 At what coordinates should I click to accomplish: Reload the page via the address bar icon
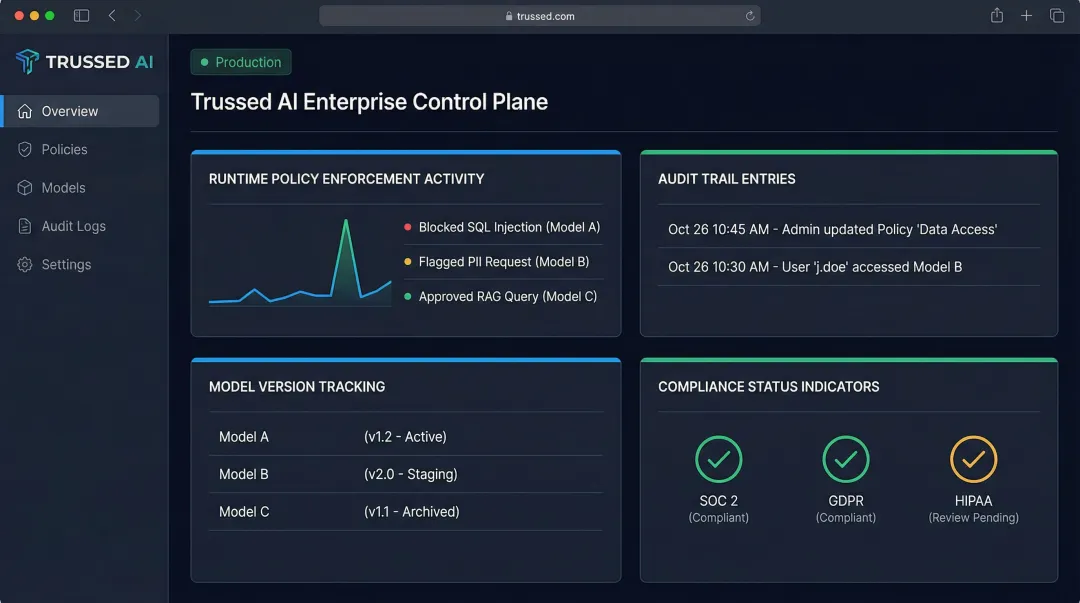click(748, 15)
